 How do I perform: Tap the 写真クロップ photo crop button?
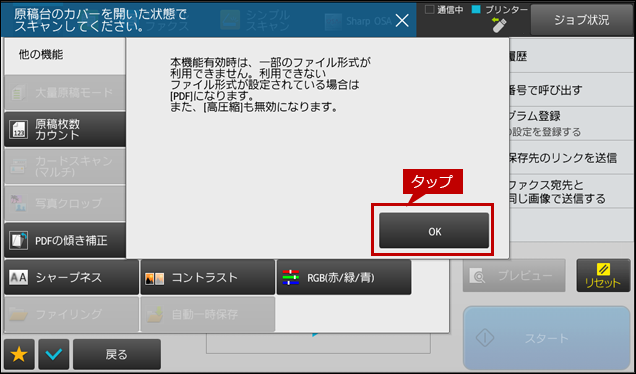click(65, 203)
